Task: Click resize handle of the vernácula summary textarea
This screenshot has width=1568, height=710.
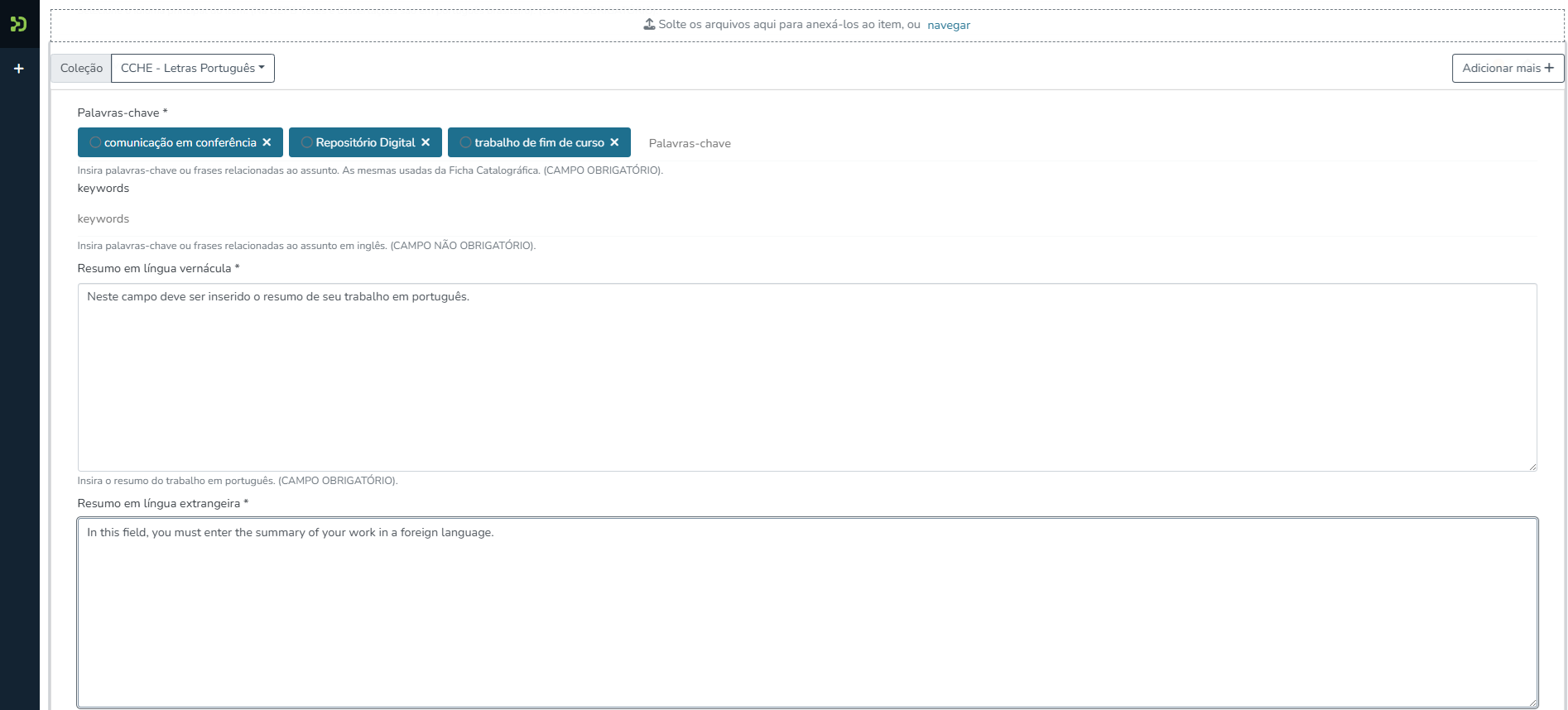Action: point(1532,467)
